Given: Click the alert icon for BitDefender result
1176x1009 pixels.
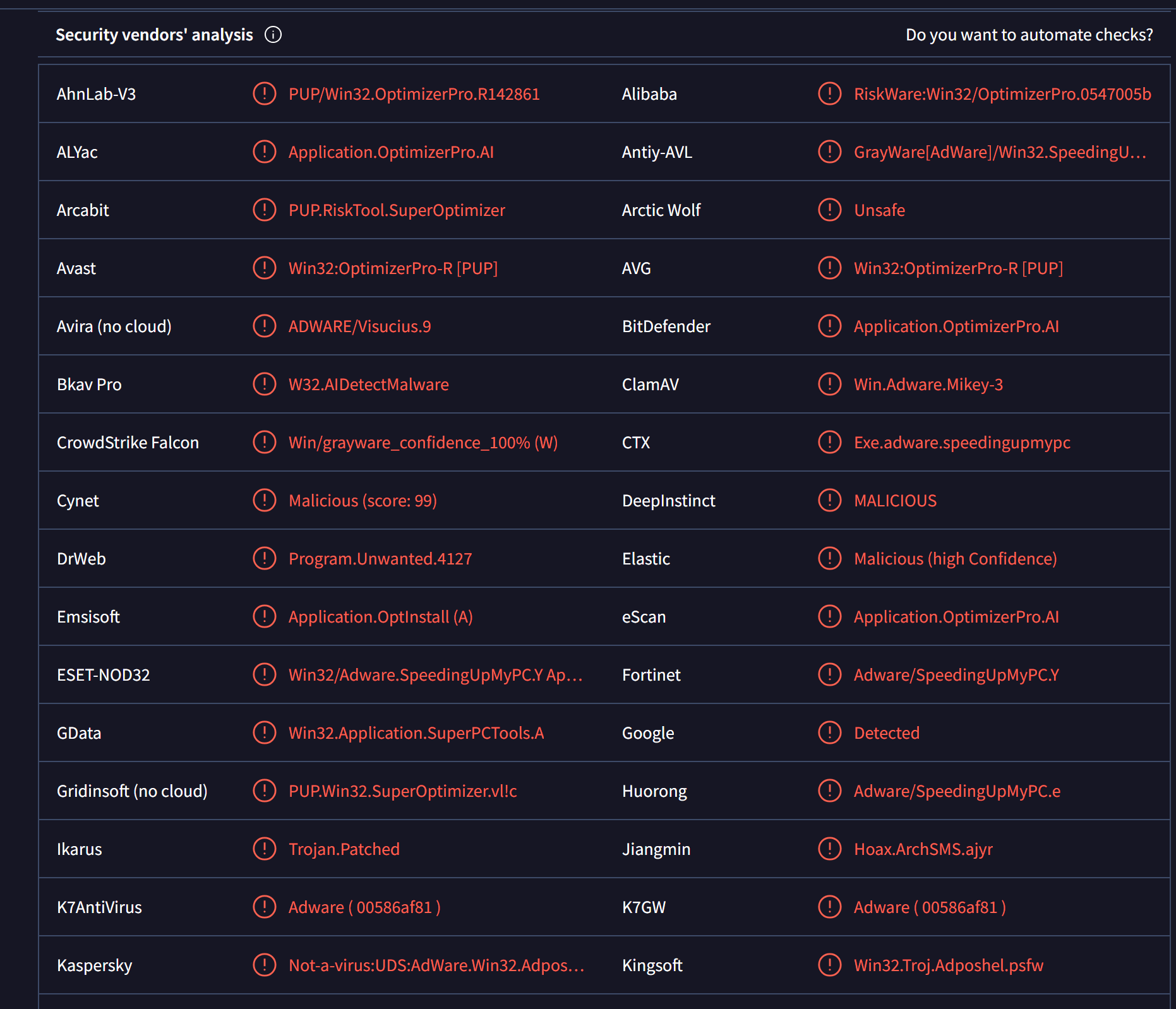Looking at the screenshot, I should 830,326.
